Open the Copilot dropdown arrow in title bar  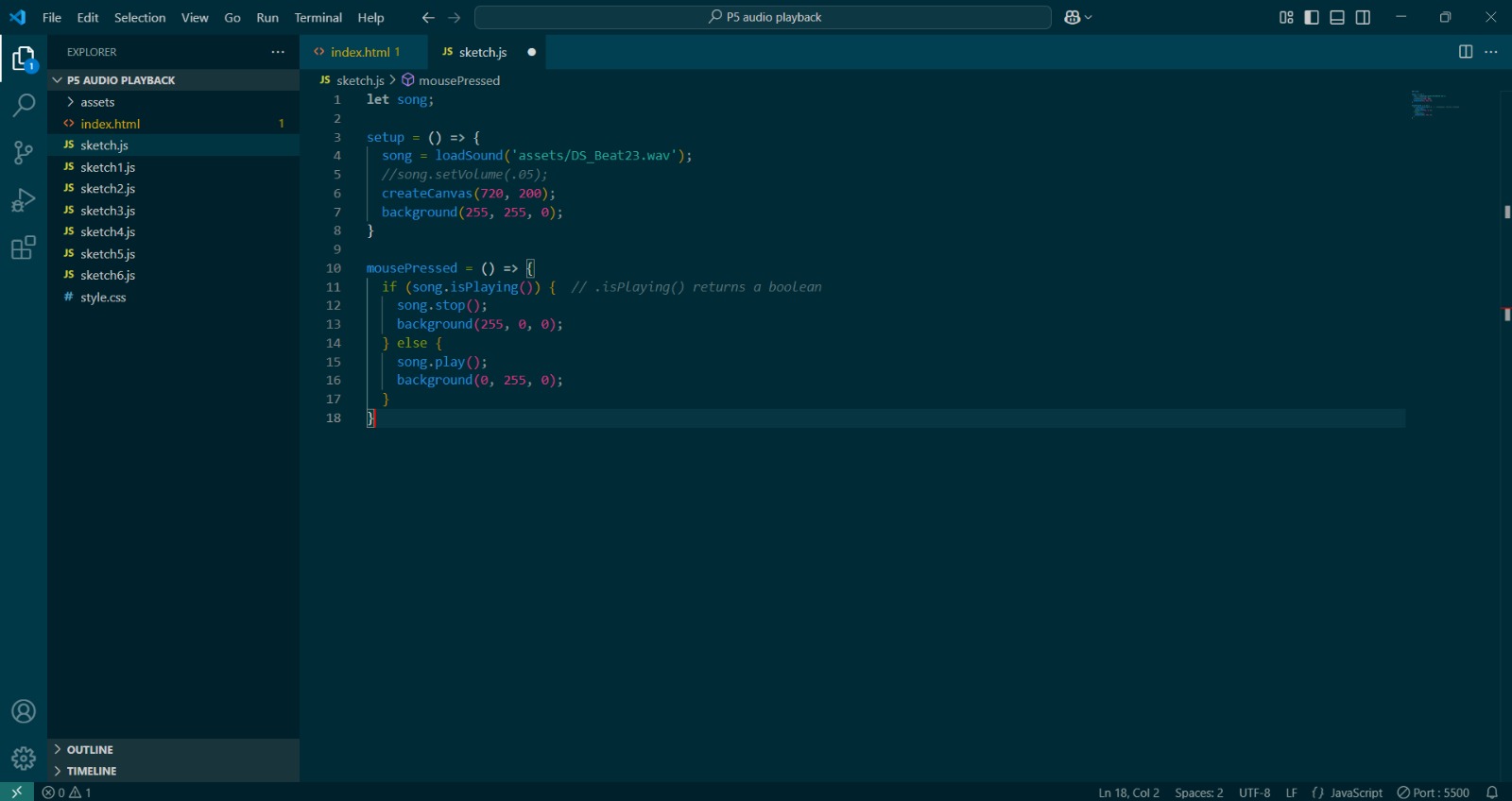pyautogui.click(x=1089, y=17)
